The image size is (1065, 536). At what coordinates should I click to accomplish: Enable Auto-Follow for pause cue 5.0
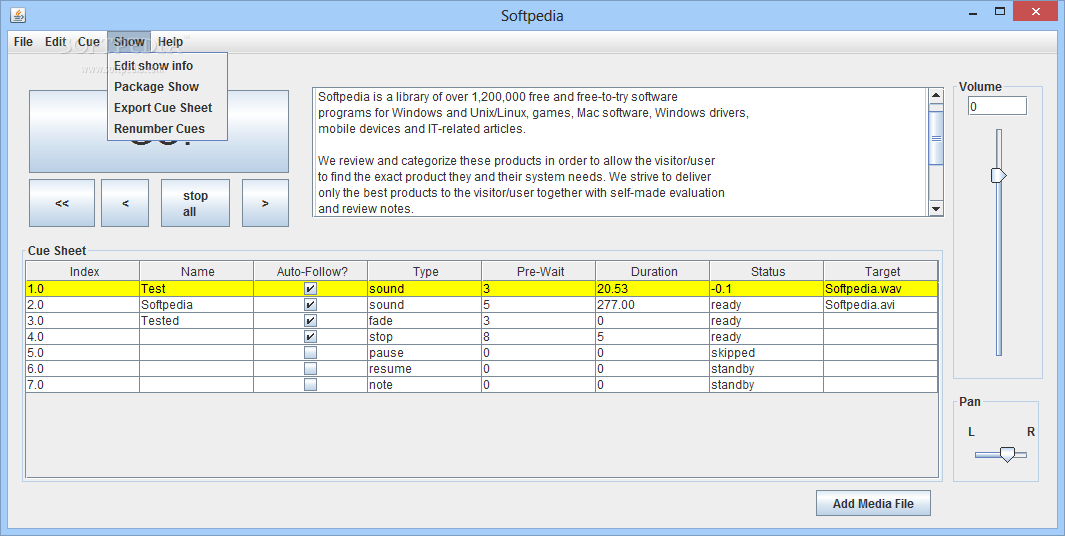click(x=310, y=353)
